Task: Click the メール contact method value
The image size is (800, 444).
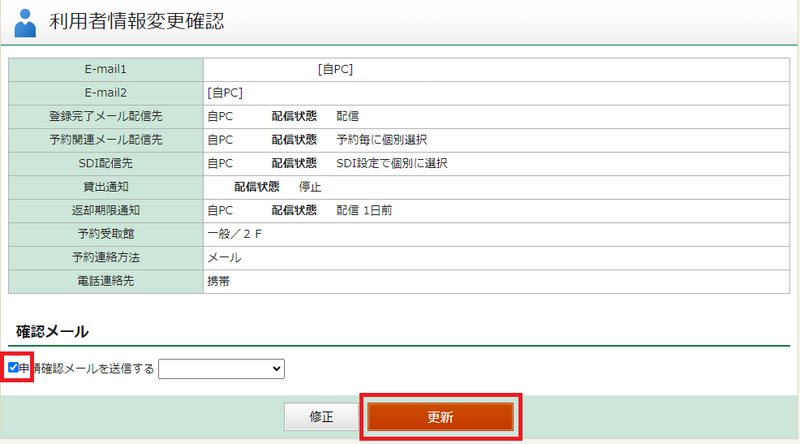Action: coord(224,257)
